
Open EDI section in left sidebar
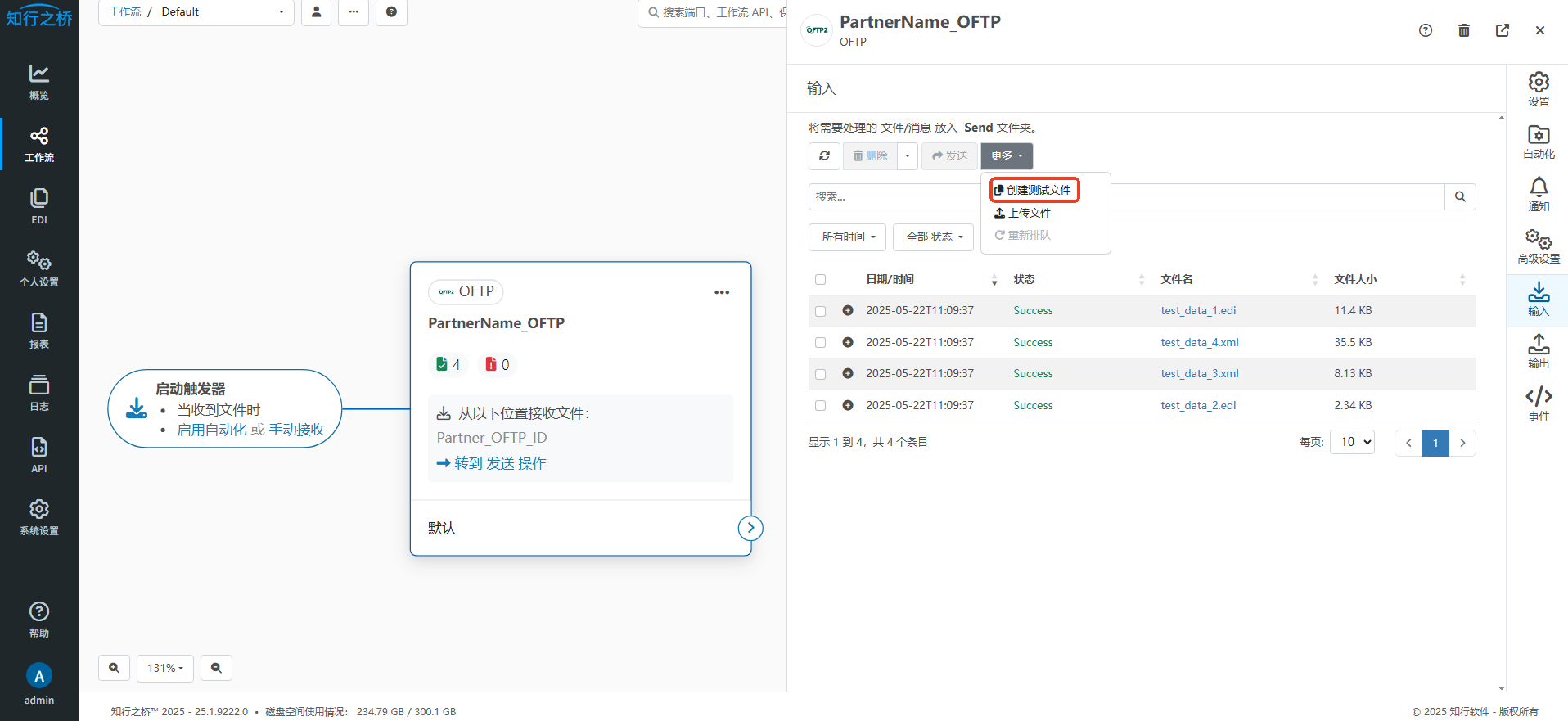click(39, 206)
